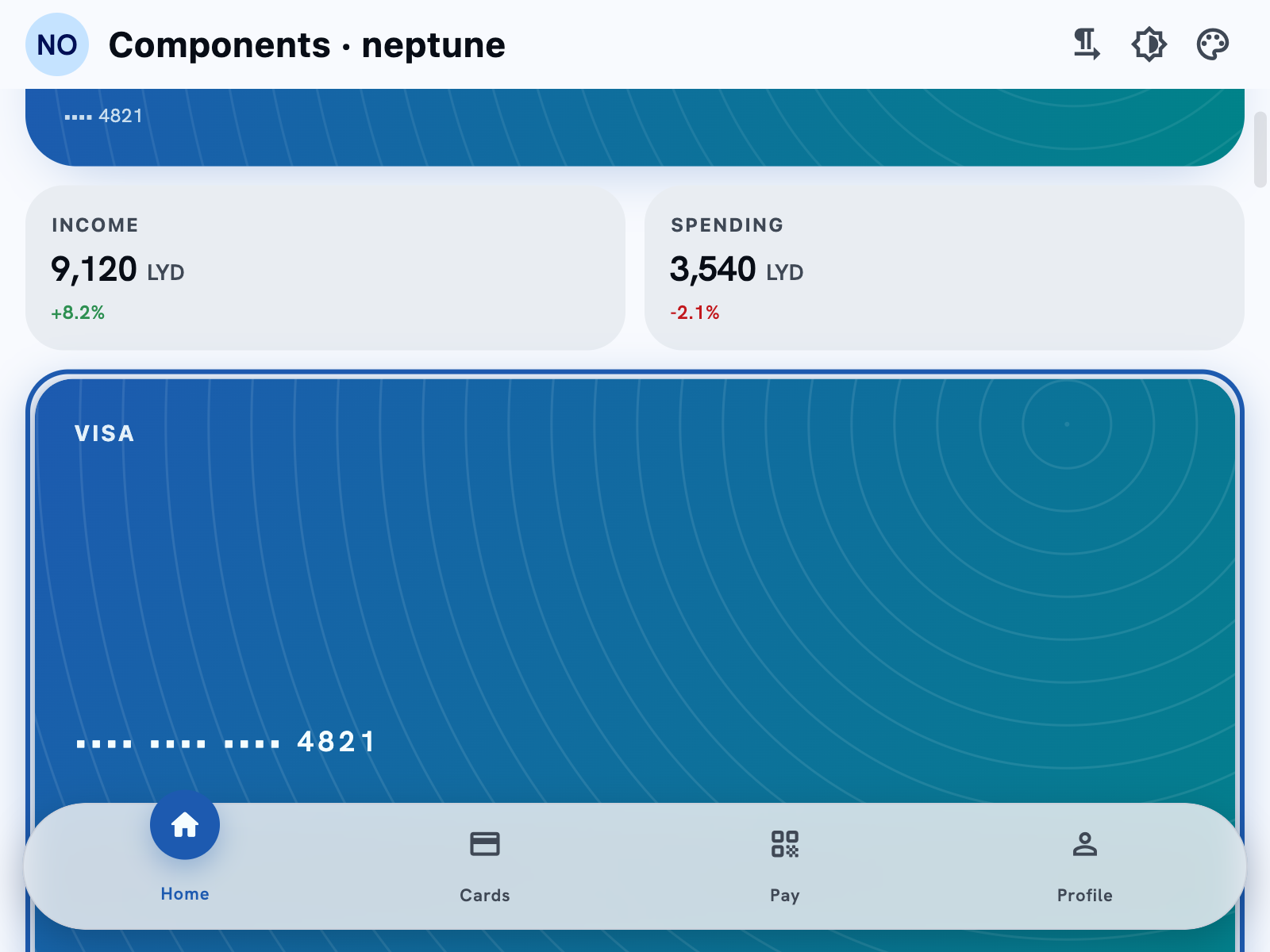This screenshot has height=952, width=1270.
Task: Click the -2.1% spending change
Action: [695, 313]
